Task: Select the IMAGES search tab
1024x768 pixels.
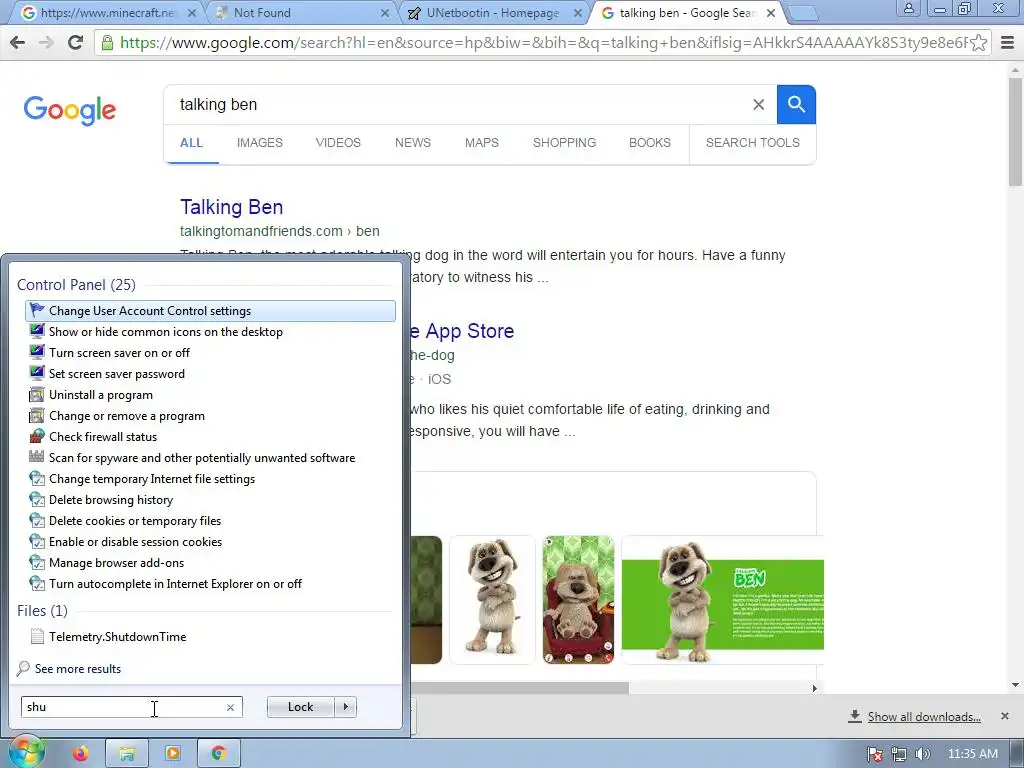Action: pyautogui.click(x=259, y=143)
